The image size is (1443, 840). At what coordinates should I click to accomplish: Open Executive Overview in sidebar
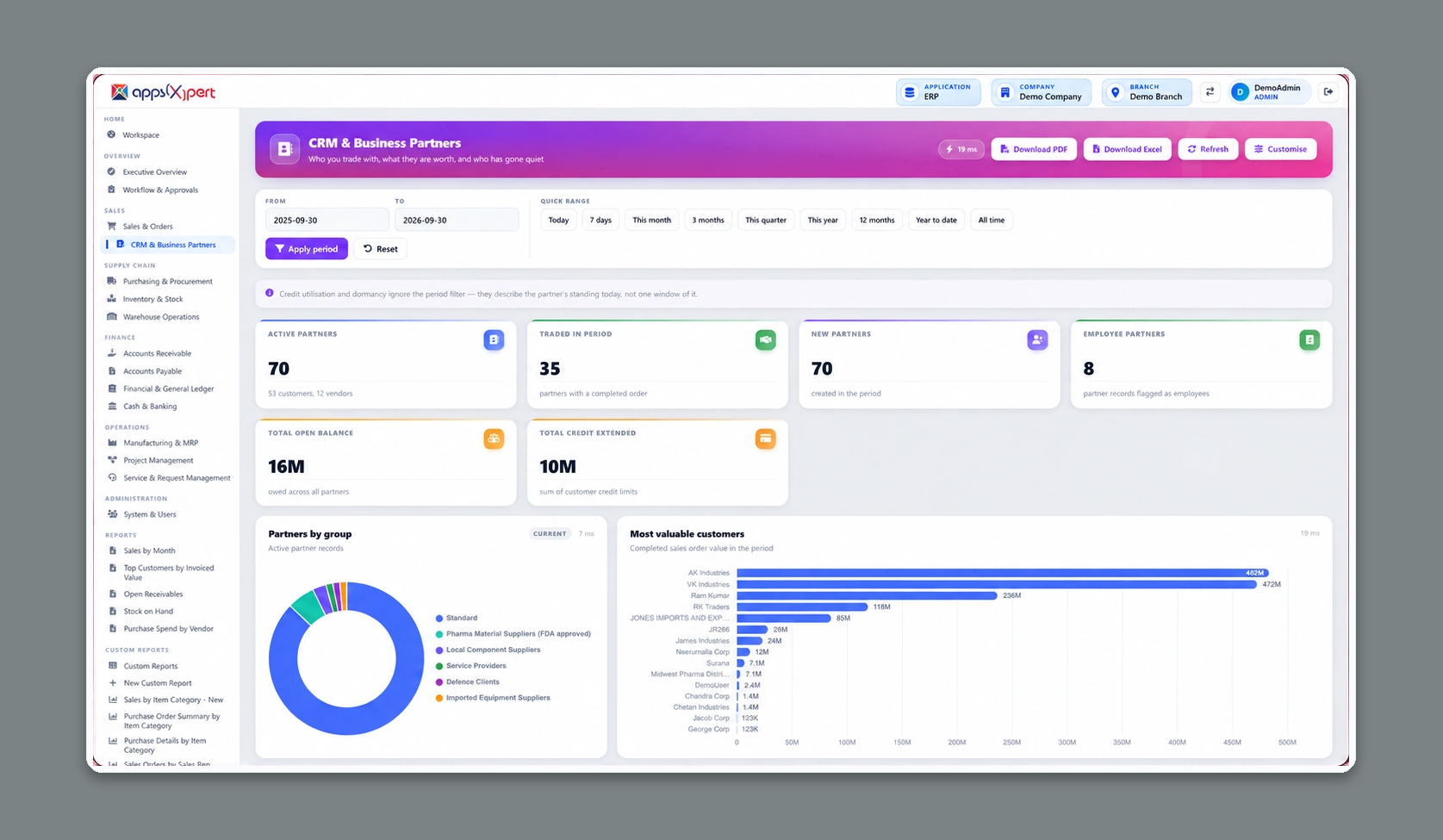point(155,172)
